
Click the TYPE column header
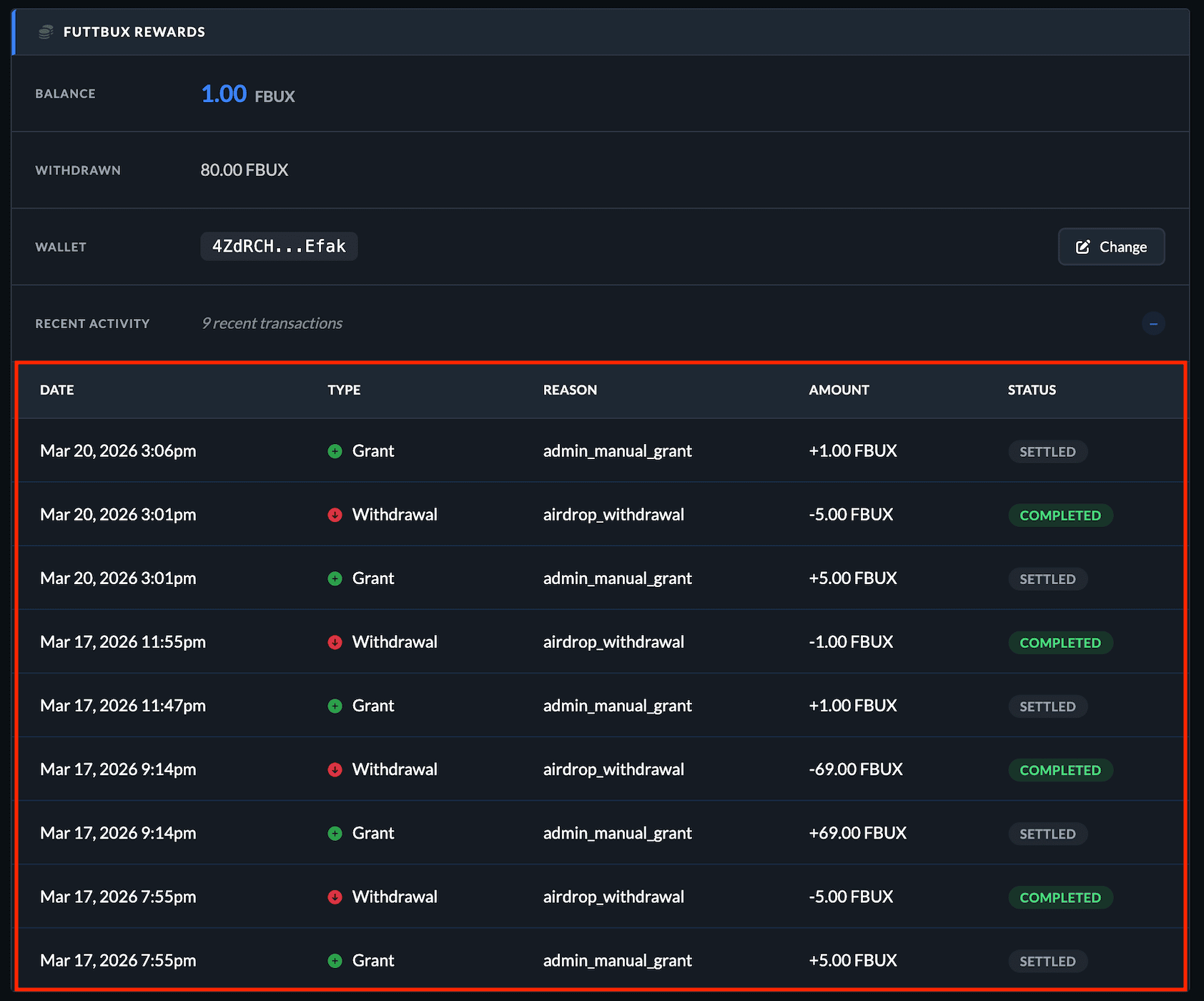[x=344, y=390]
